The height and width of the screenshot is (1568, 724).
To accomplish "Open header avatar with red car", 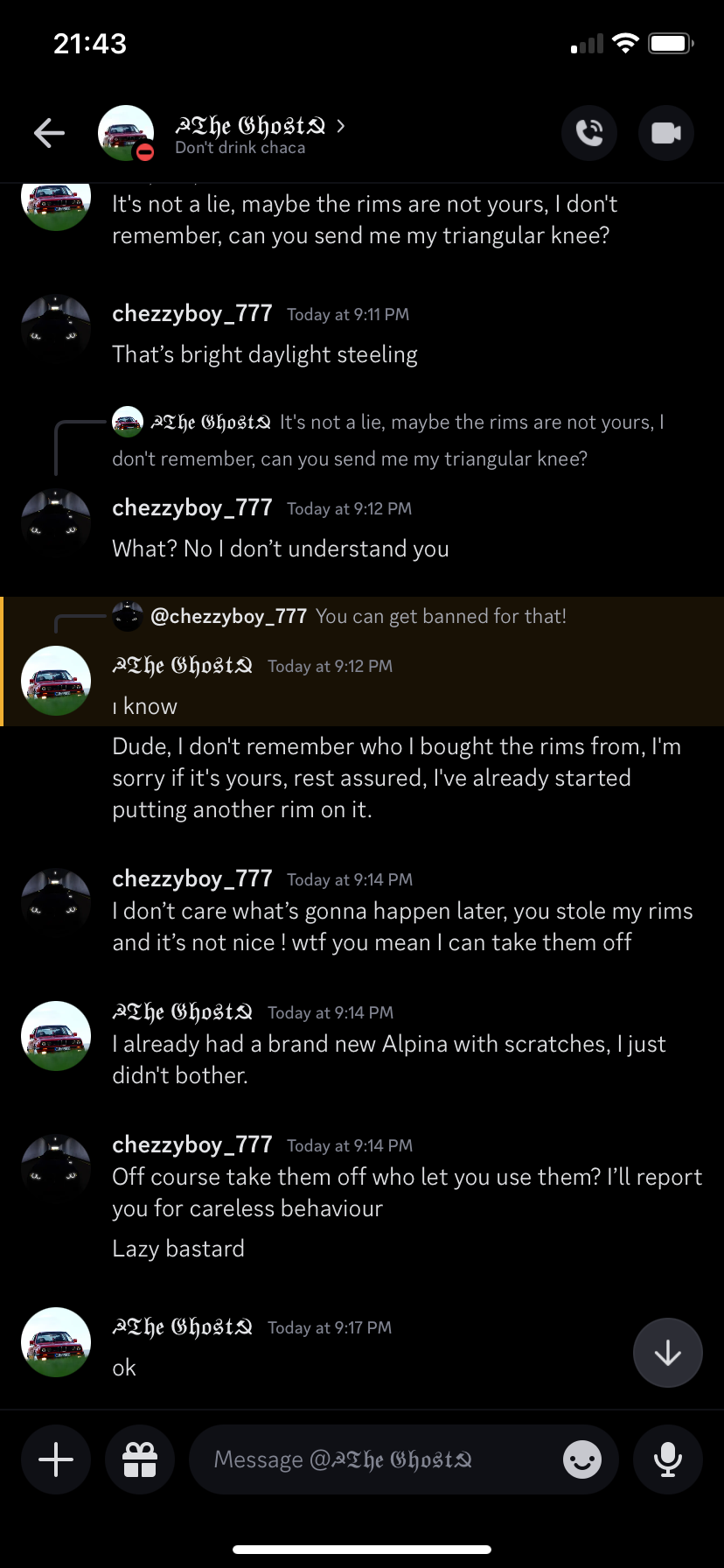I will 126,133.
